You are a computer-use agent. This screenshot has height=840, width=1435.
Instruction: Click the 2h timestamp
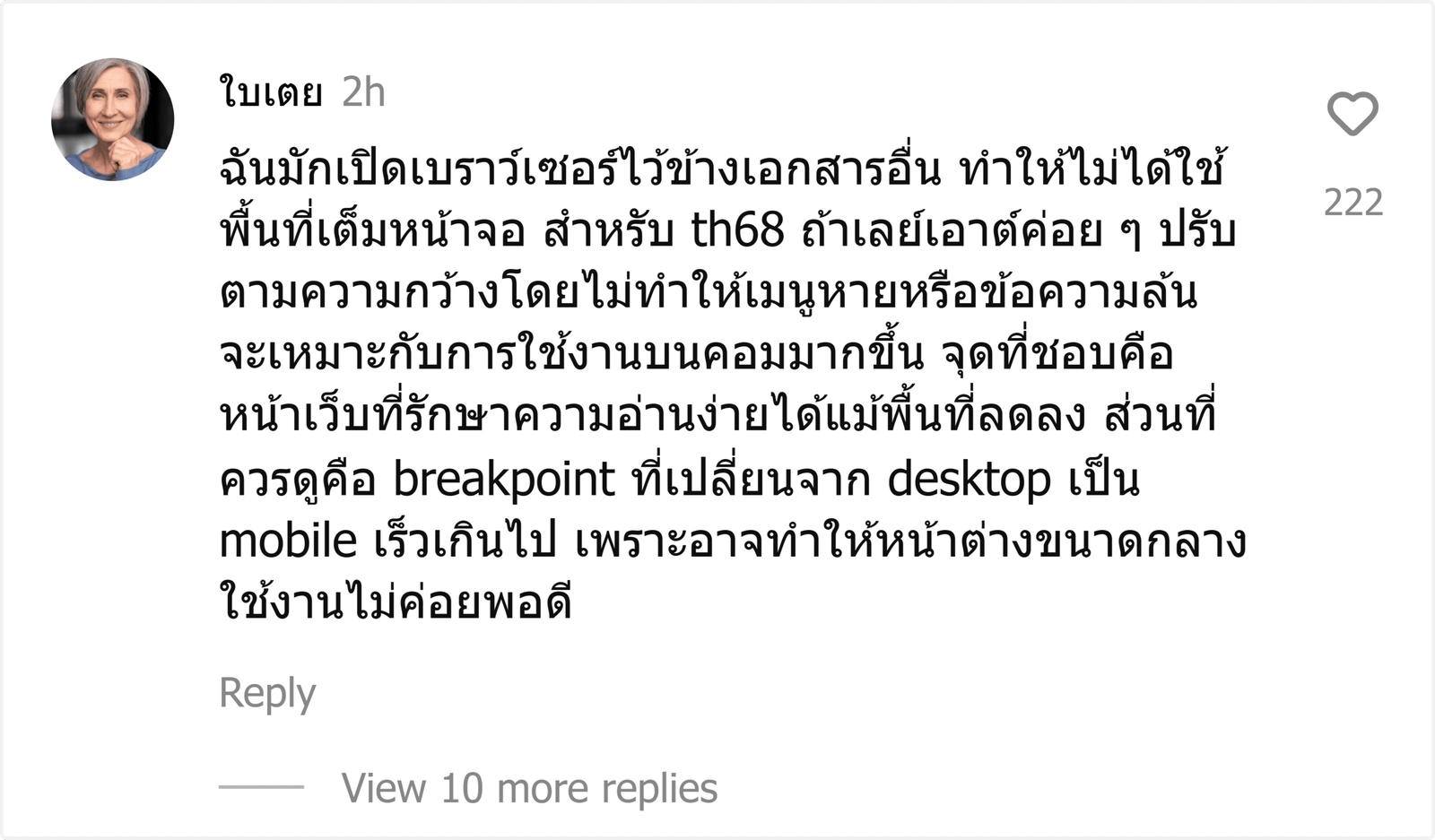pyautogui.click(x=363, y=92)
